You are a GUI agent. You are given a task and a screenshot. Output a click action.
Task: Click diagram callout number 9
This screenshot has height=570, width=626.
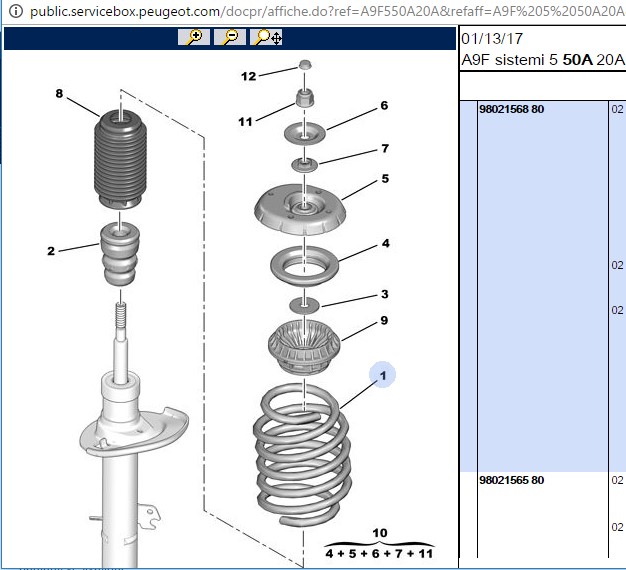click(384, 321)
